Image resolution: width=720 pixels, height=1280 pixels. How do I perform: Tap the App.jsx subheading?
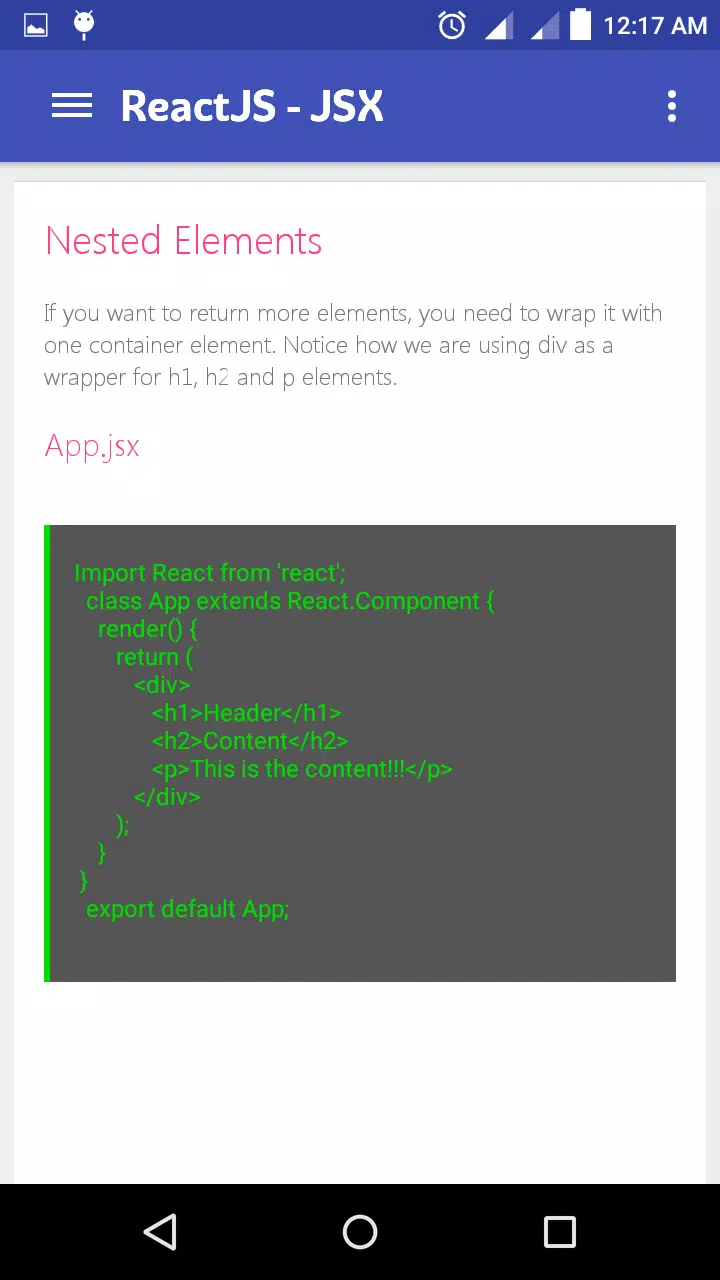(92, 445)
